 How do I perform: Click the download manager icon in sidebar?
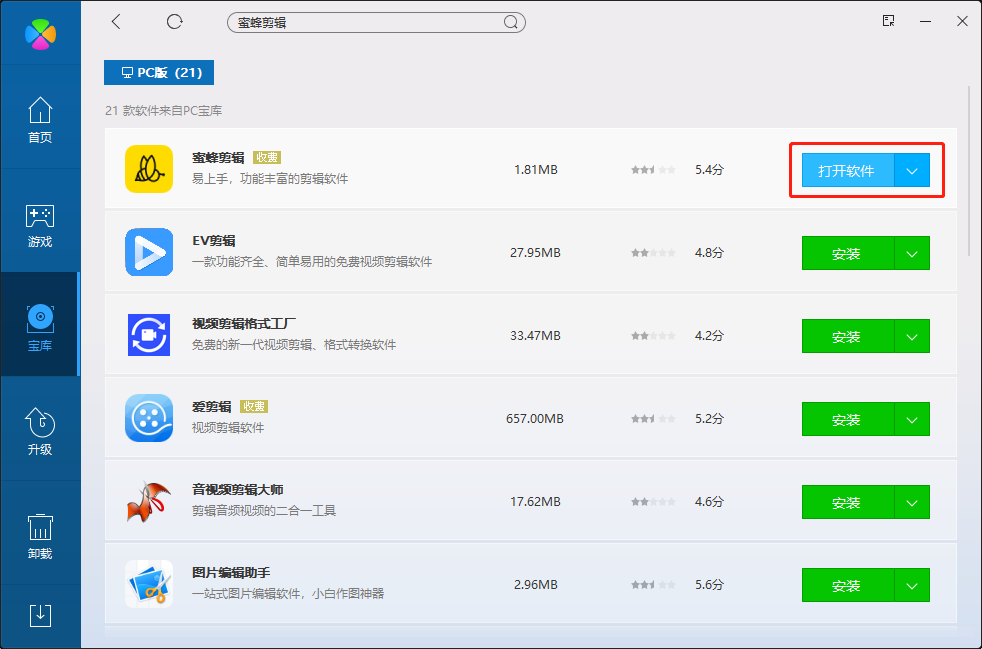pos(40,615)
